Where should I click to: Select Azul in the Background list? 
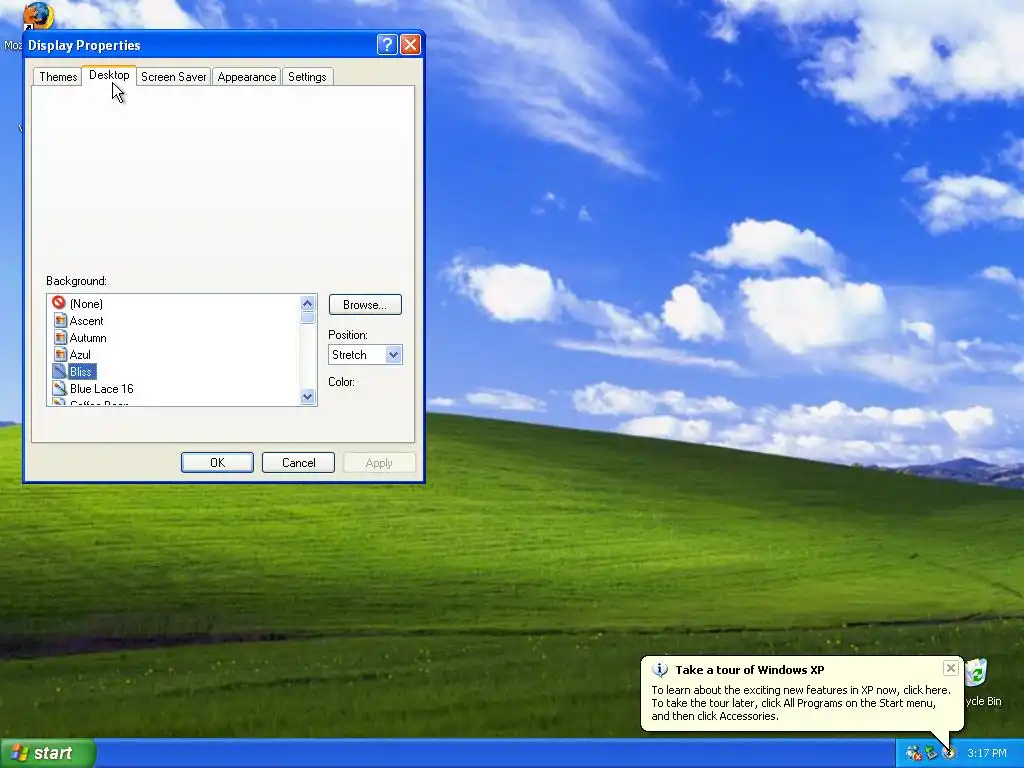pyautogui.click(x=80, y=355)
